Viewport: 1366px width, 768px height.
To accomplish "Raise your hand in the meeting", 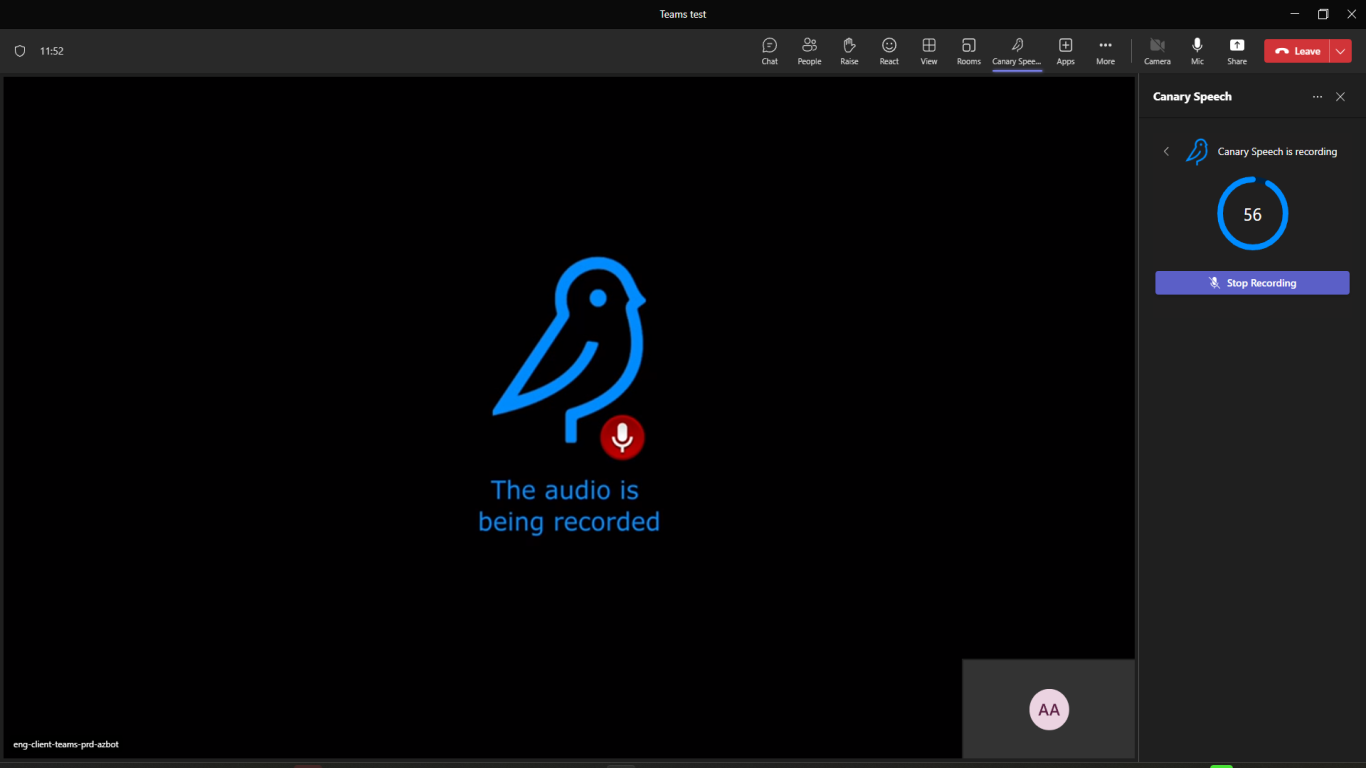I will (x=849, y=51).
